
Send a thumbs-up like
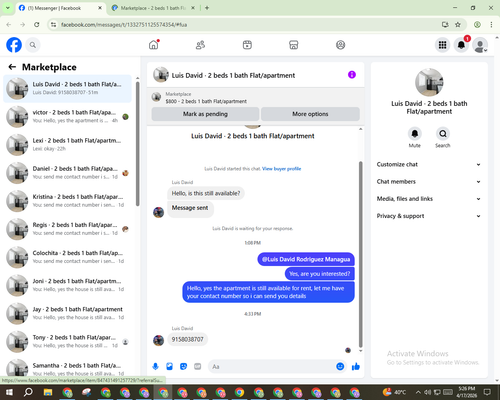[356, 367]
